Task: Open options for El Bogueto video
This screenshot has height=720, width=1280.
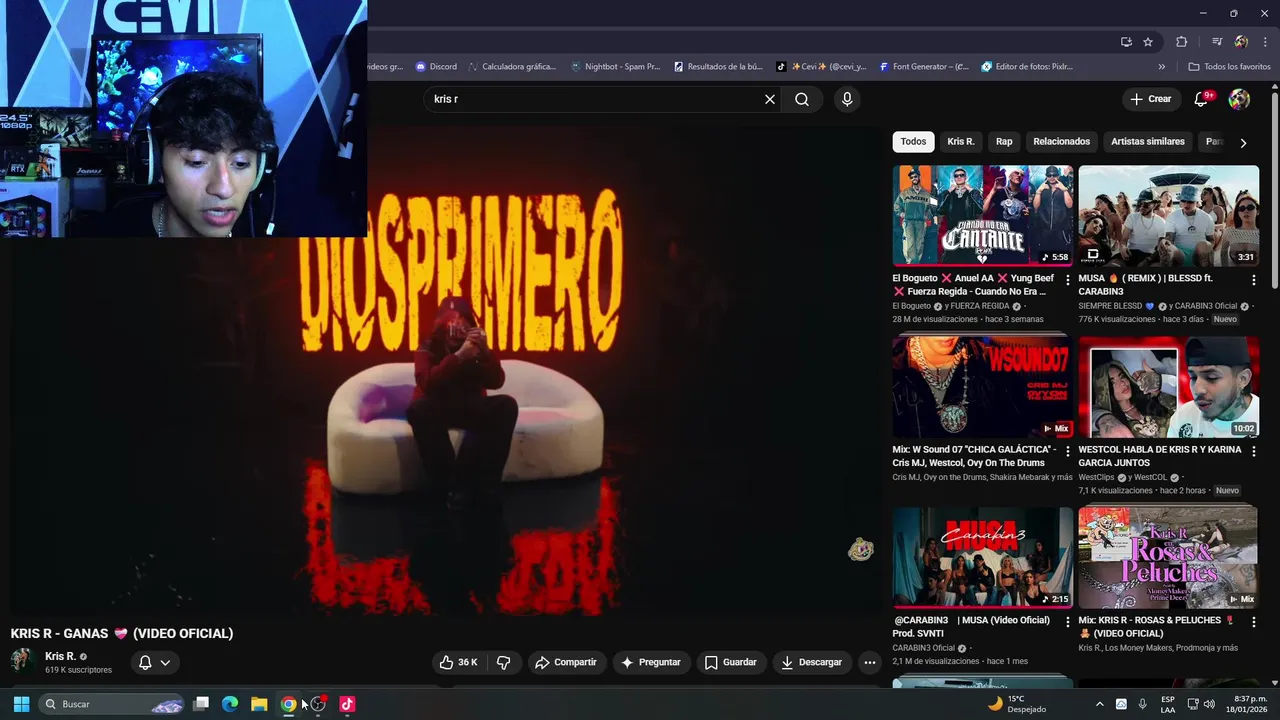Action: (1068, 280)
